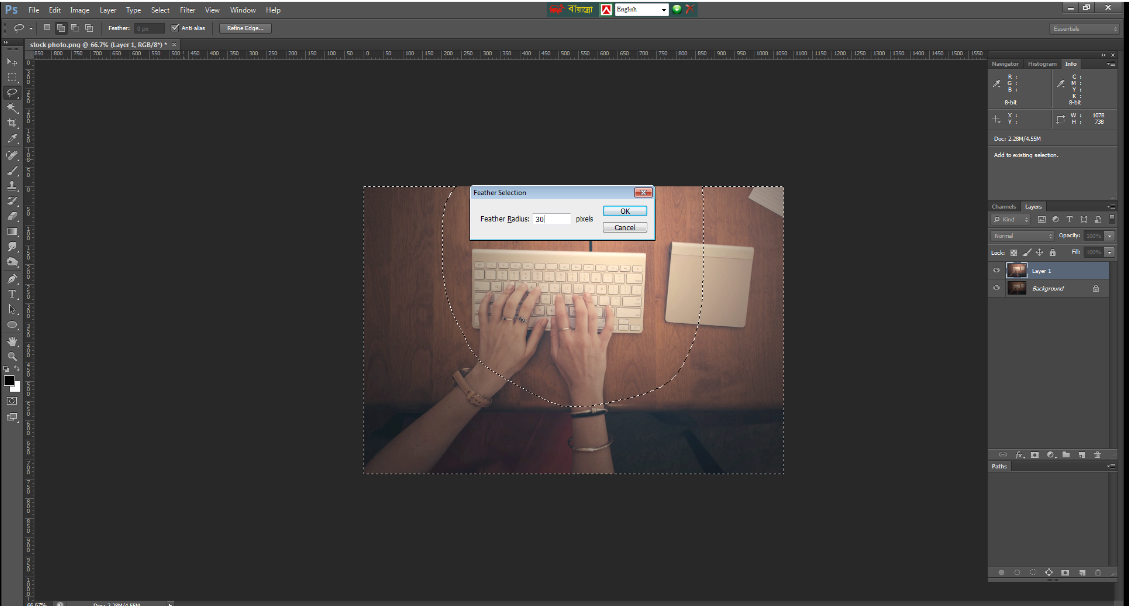Switch to the Channels tab

coord(1004,206)
